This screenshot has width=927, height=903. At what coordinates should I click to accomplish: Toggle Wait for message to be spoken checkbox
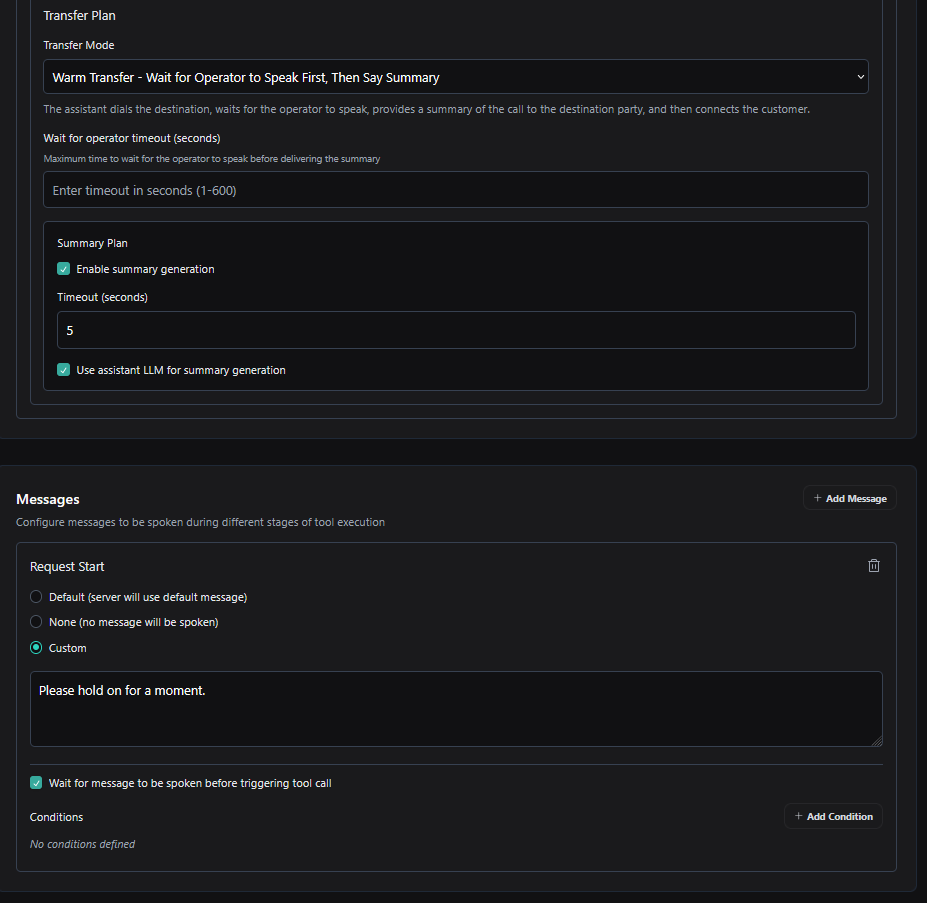click(37, 783)
